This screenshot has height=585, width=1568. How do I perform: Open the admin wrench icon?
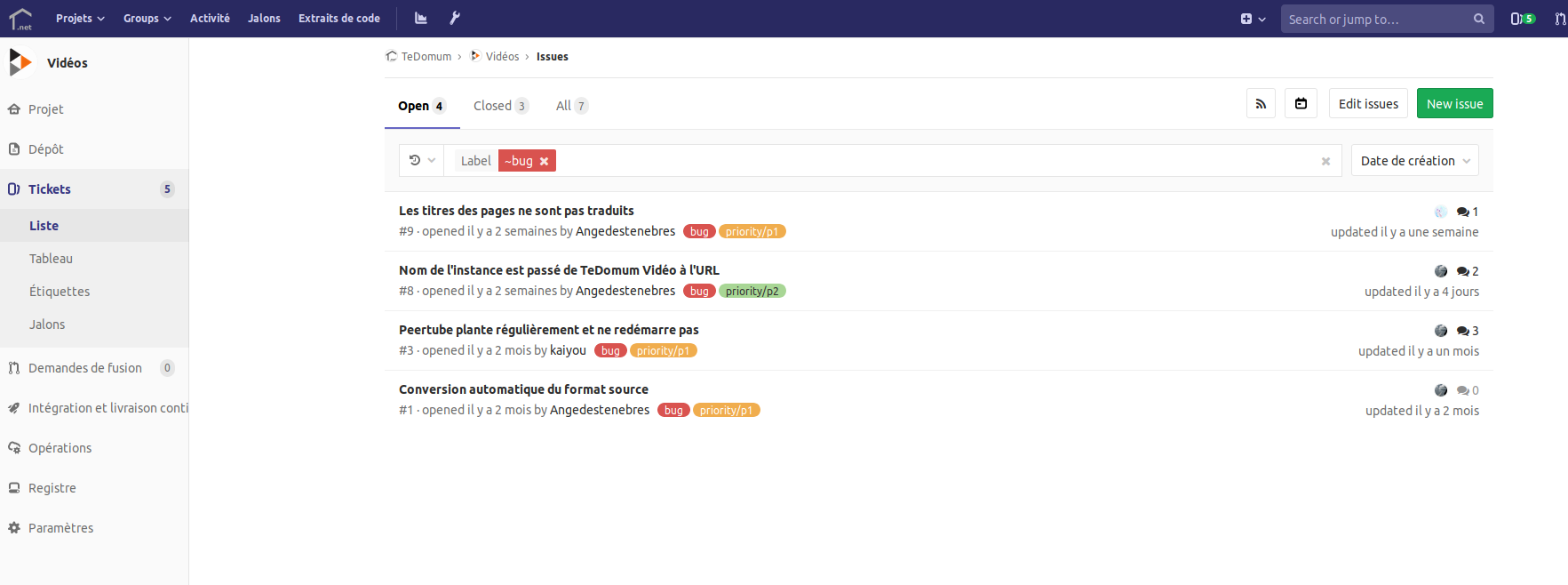pos(455,19)
